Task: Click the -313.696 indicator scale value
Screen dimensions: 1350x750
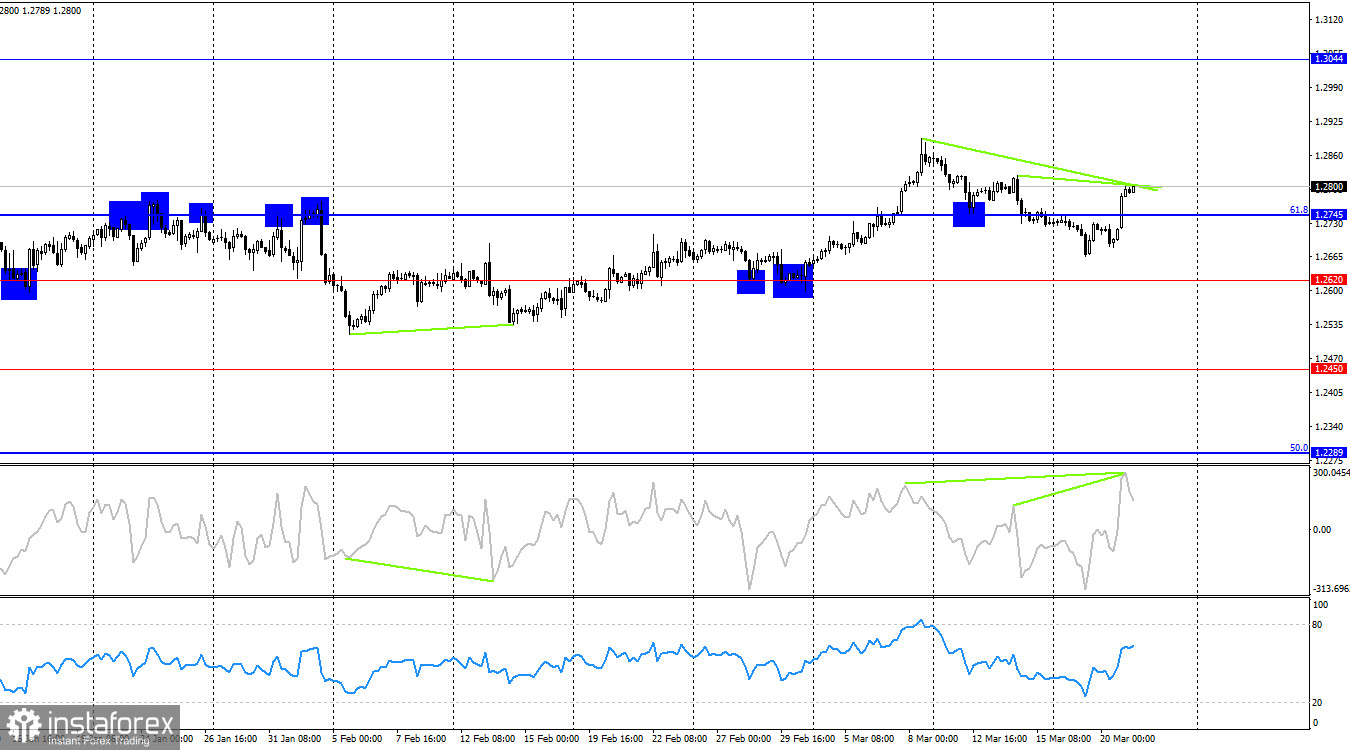Action: click(x=1331, y=588)
